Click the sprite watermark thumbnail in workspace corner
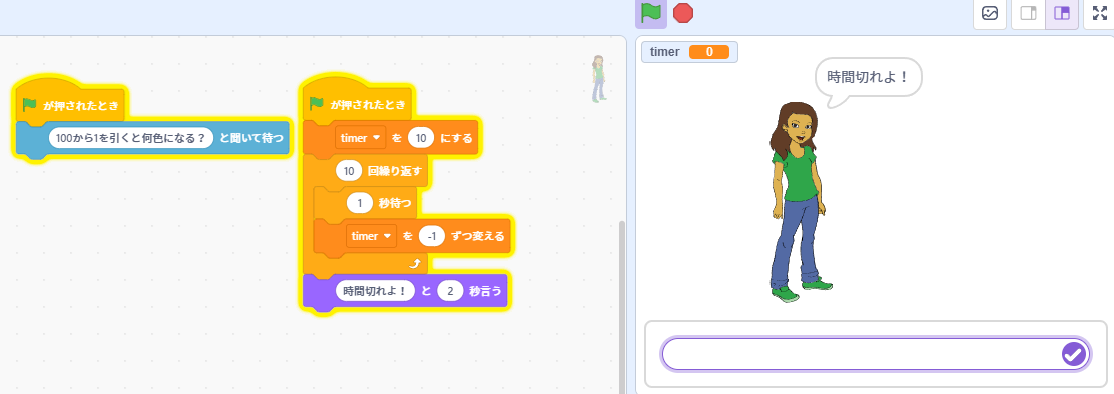Screen dimensions: 1114x394 tap(599, 79)
